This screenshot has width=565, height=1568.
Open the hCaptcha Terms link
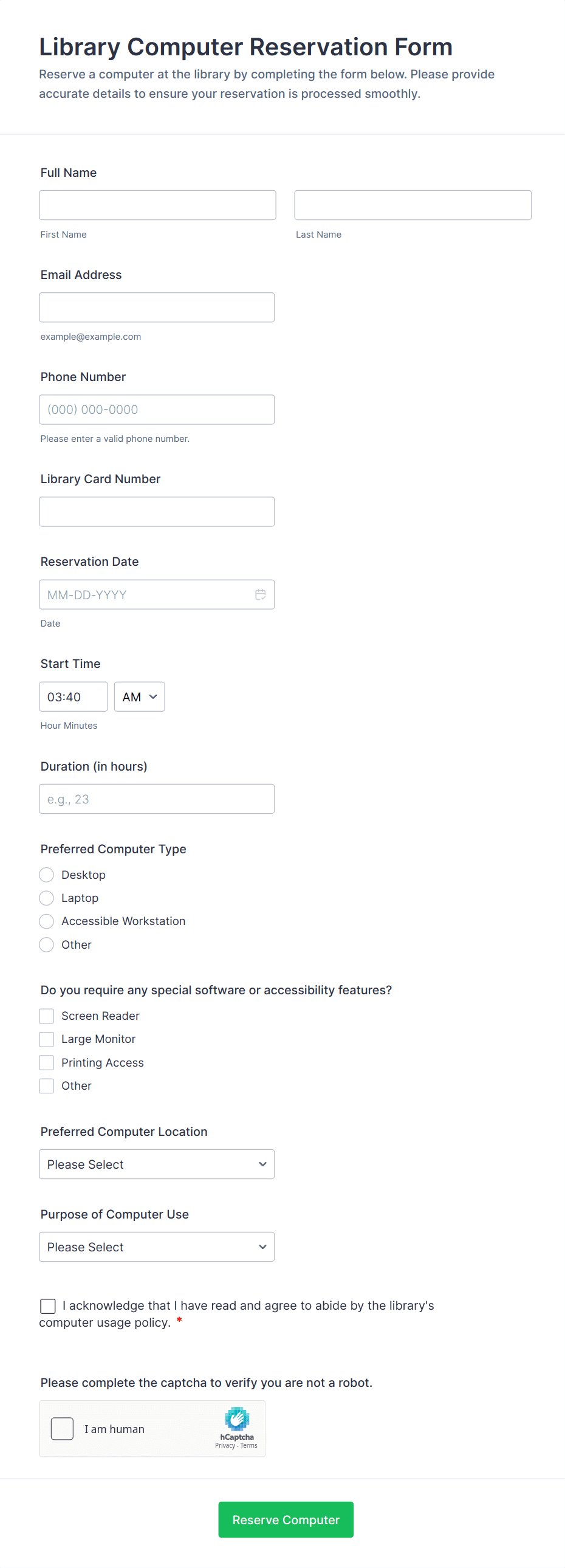tap(248, 1445)
